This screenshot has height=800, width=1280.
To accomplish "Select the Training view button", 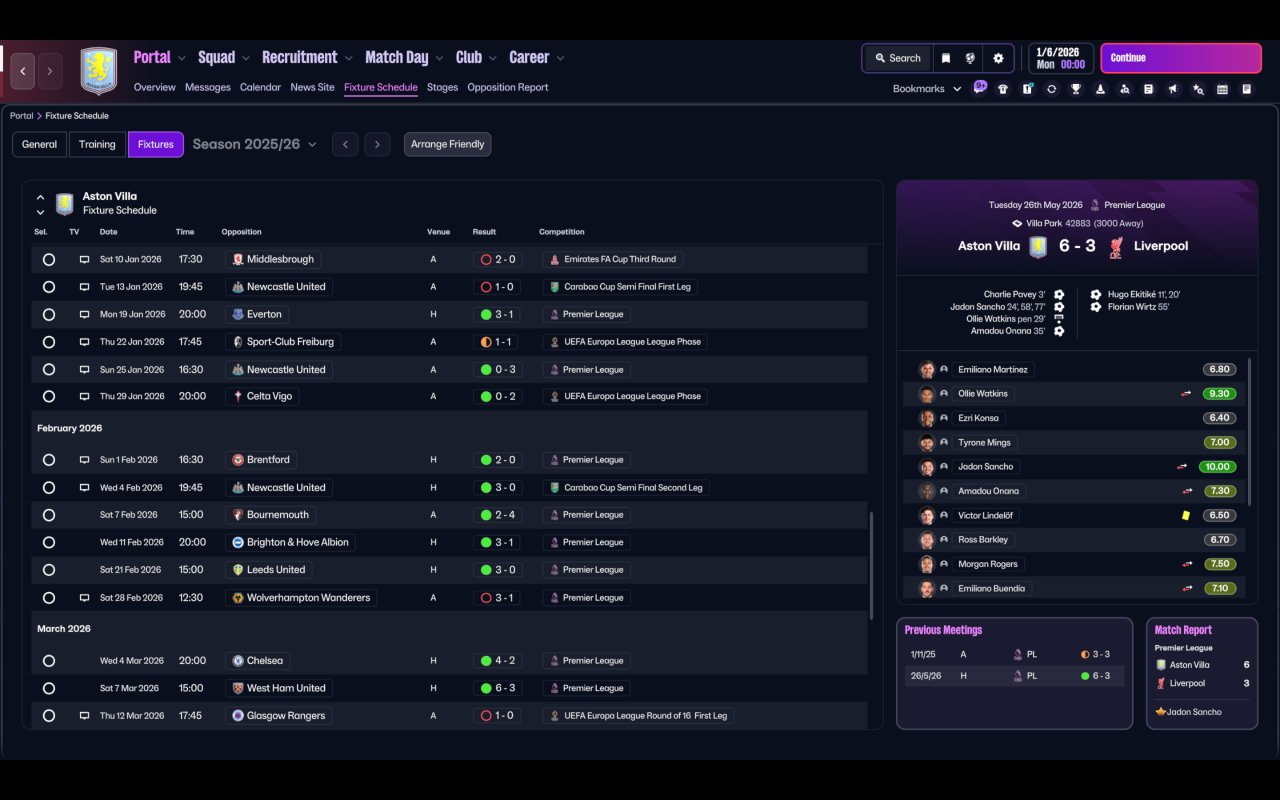I will point(97,144).
